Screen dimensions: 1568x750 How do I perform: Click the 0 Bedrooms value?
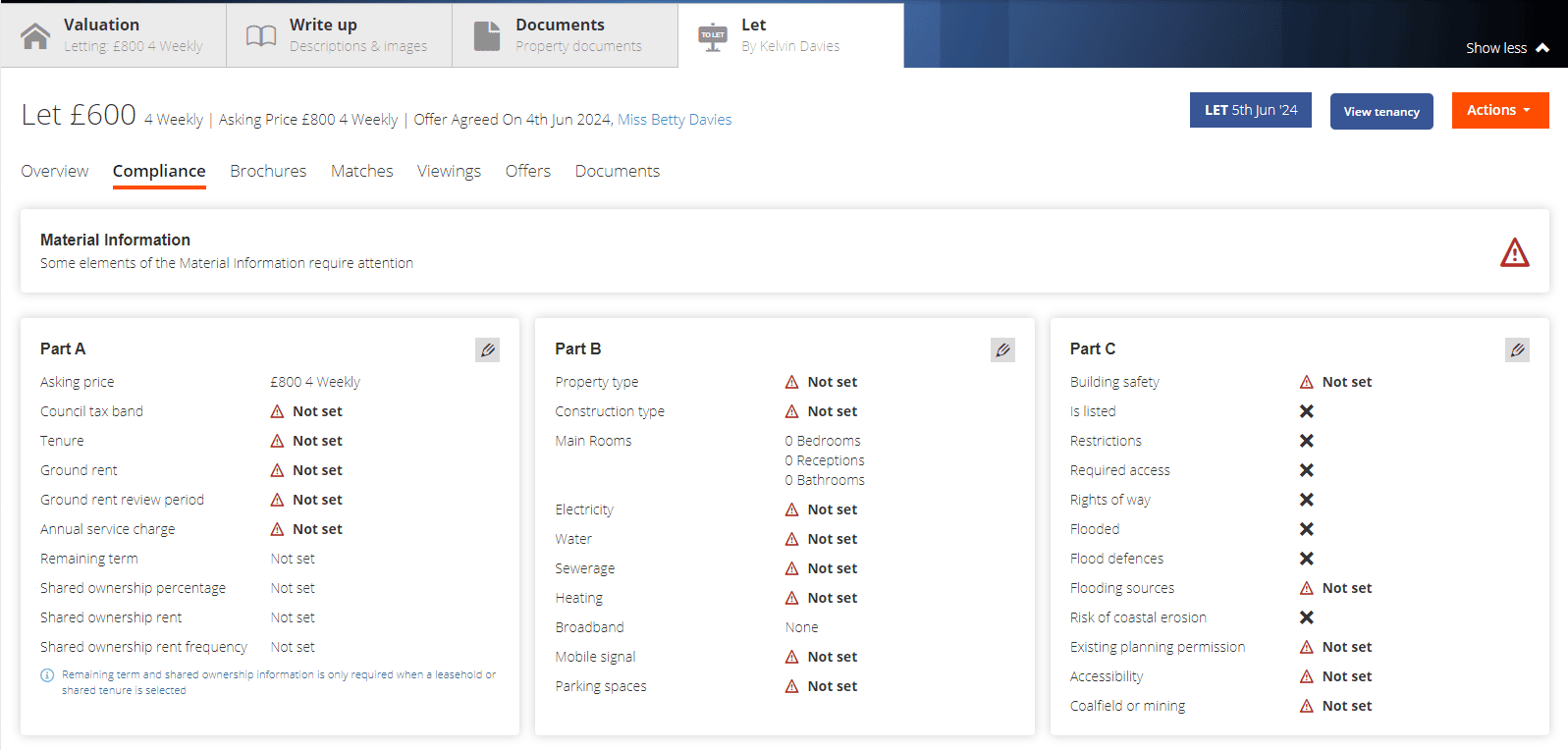[x=823, y=441]
